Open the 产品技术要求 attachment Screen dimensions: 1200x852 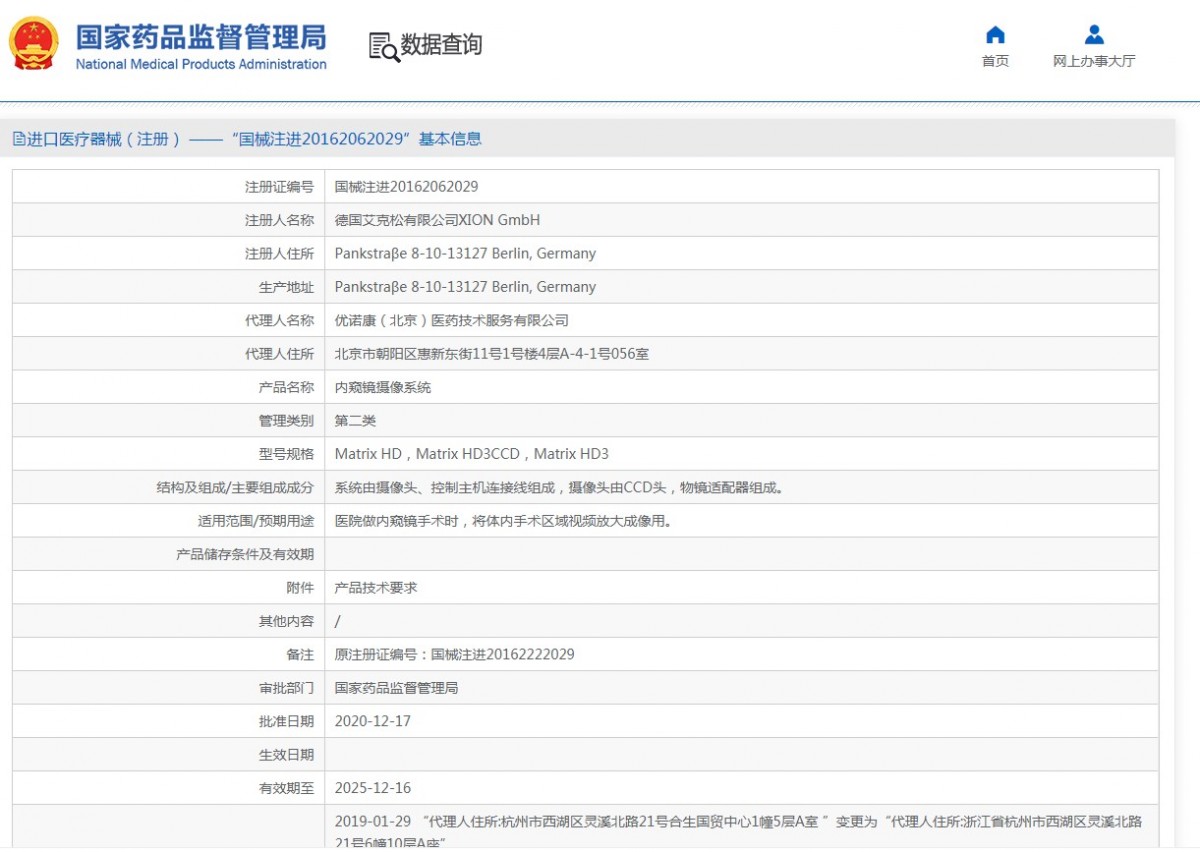376,588
